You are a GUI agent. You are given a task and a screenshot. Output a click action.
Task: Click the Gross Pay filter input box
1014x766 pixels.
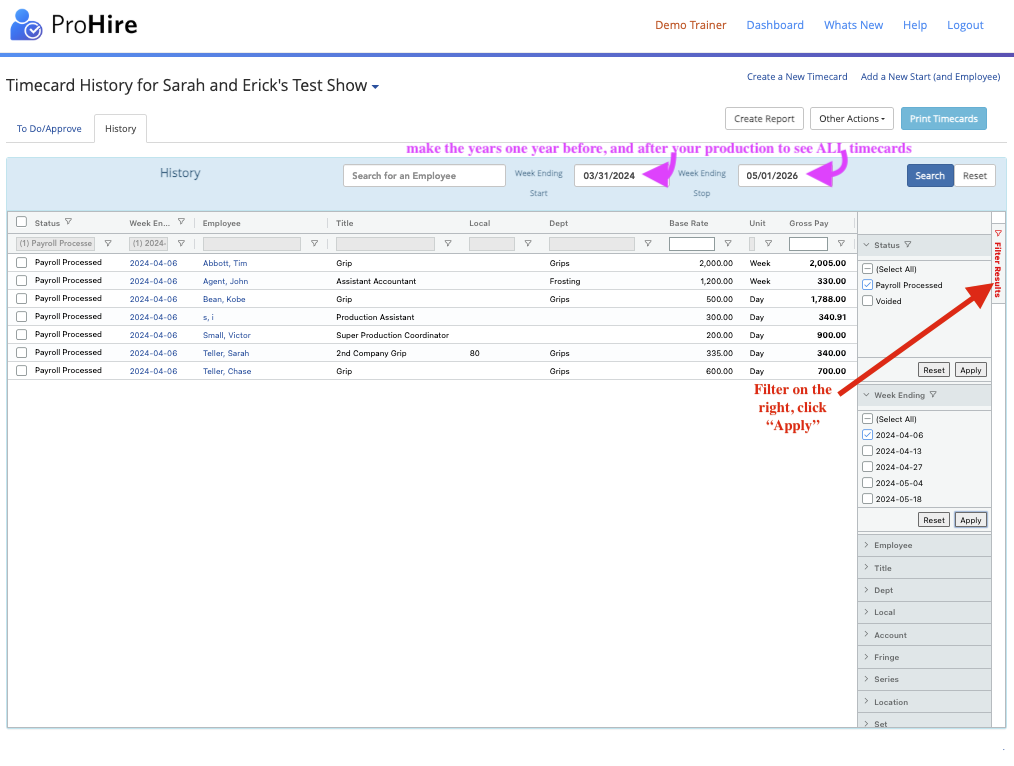(808, 244)
